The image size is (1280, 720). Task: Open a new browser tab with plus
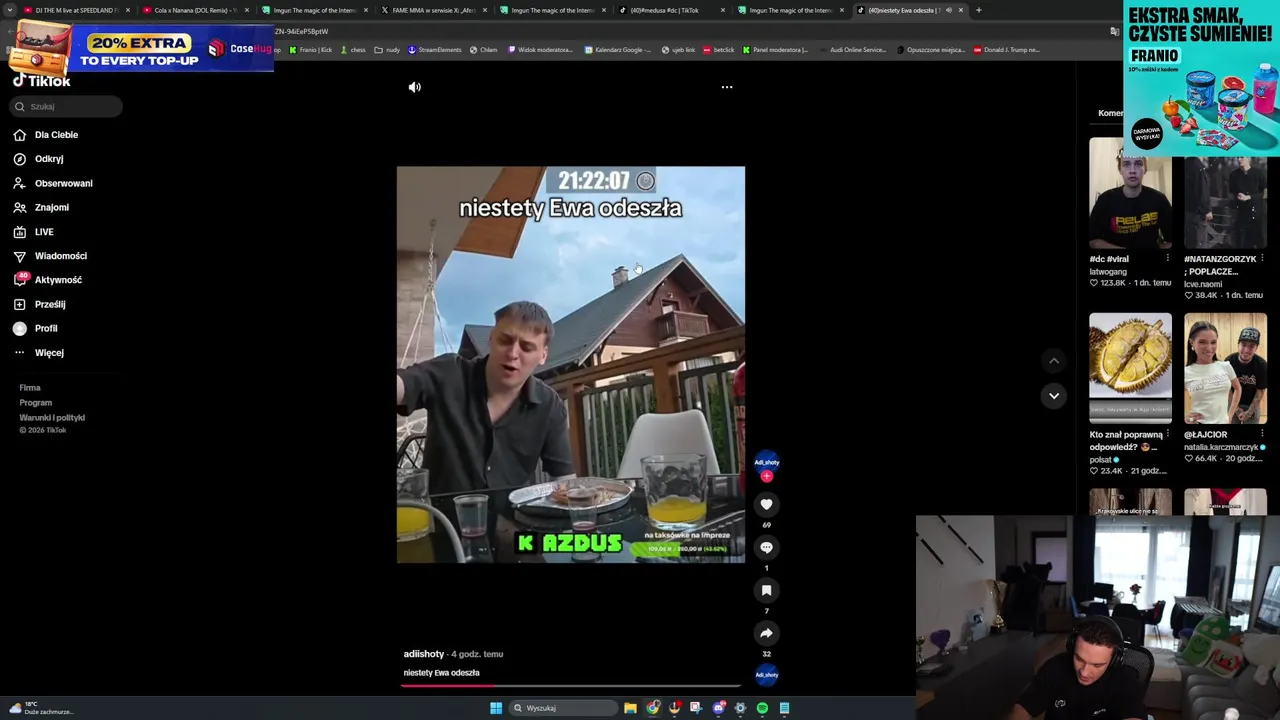coord(978,10)
